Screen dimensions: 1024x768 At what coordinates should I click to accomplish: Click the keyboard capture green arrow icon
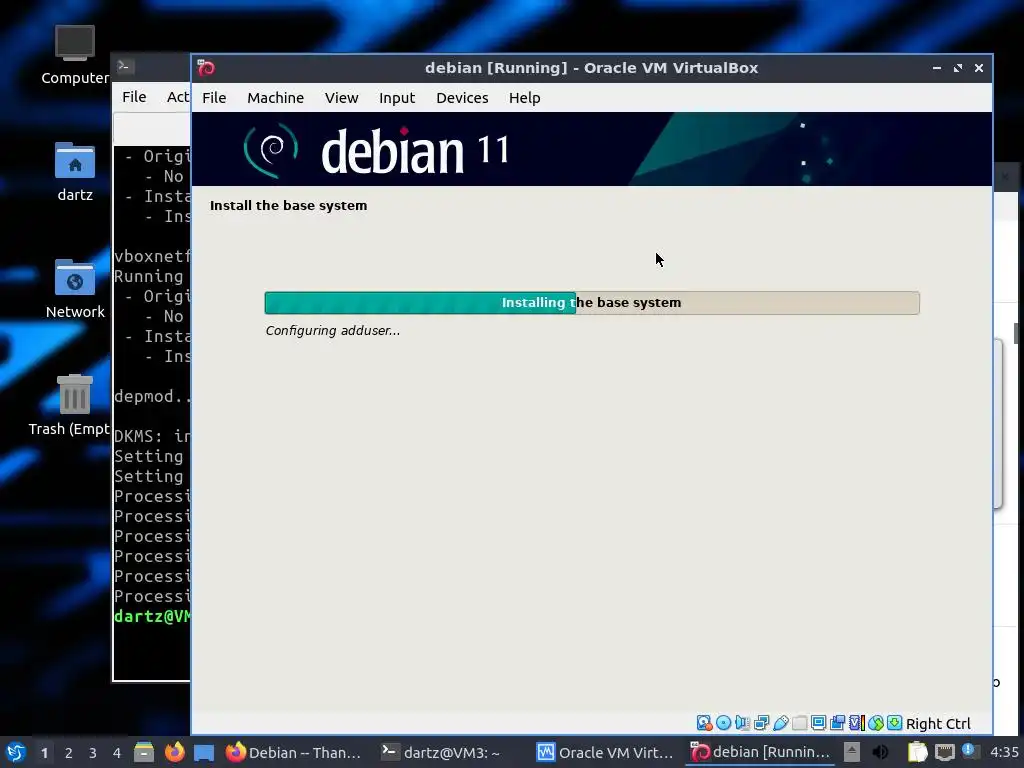click(x=895, y=723)
